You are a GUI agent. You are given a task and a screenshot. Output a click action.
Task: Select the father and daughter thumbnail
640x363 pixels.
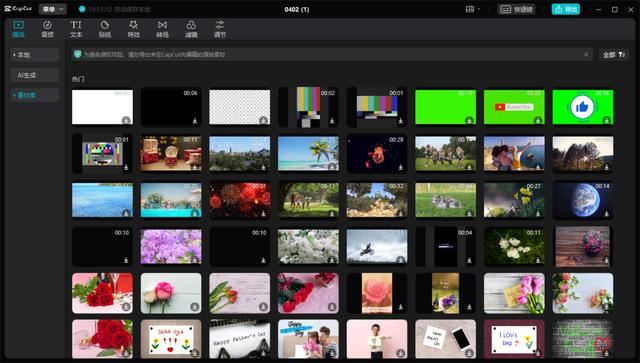pyautogui.click(x=308, y=339)
